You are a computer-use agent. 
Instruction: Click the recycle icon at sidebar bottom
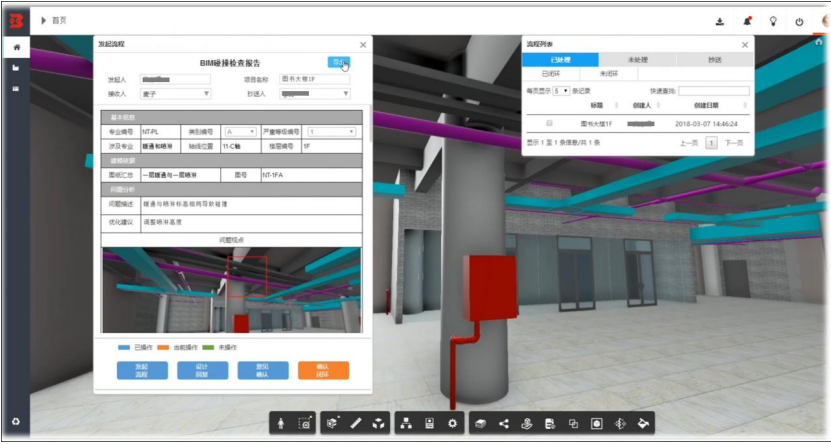pos(16,422)
